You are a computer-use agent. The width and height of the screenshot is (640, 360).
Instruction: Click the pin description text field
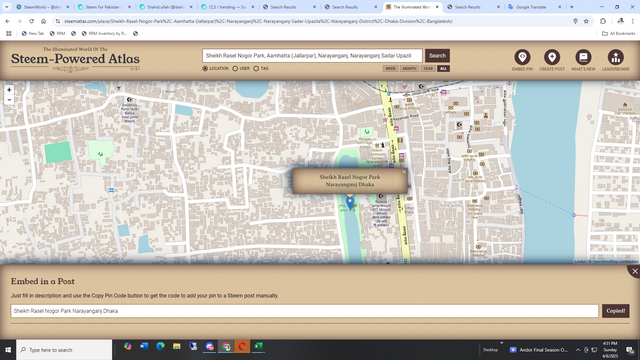tap(304, 311)
